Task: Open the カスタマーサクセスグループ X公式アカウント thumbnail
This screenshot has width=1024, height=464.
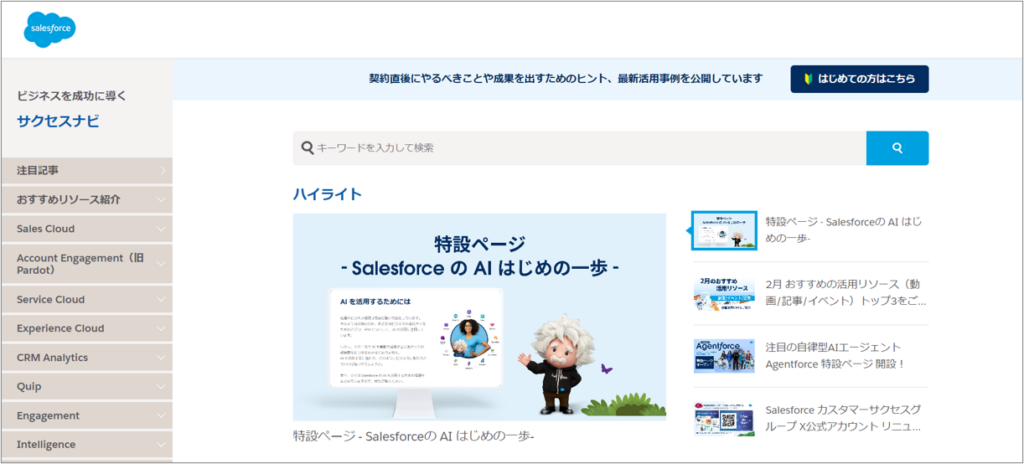Action: [724, 417]
